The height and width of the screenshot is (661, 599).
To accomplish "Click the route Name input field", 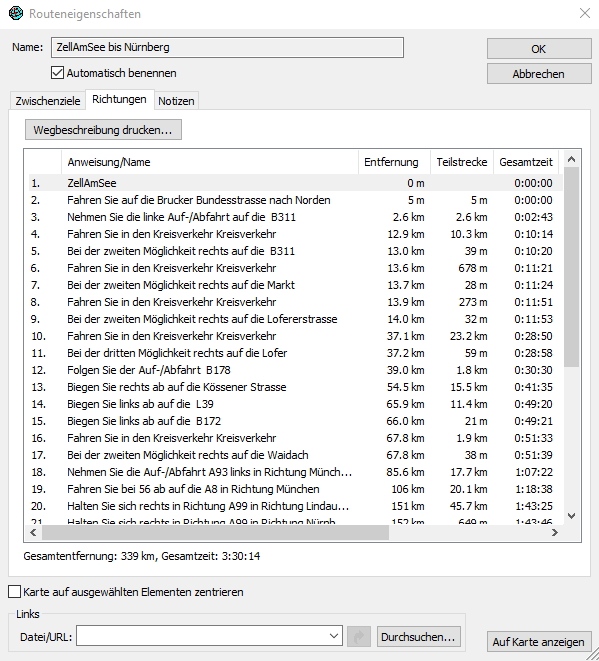I will pyautogui.click(x=227, y=47).
